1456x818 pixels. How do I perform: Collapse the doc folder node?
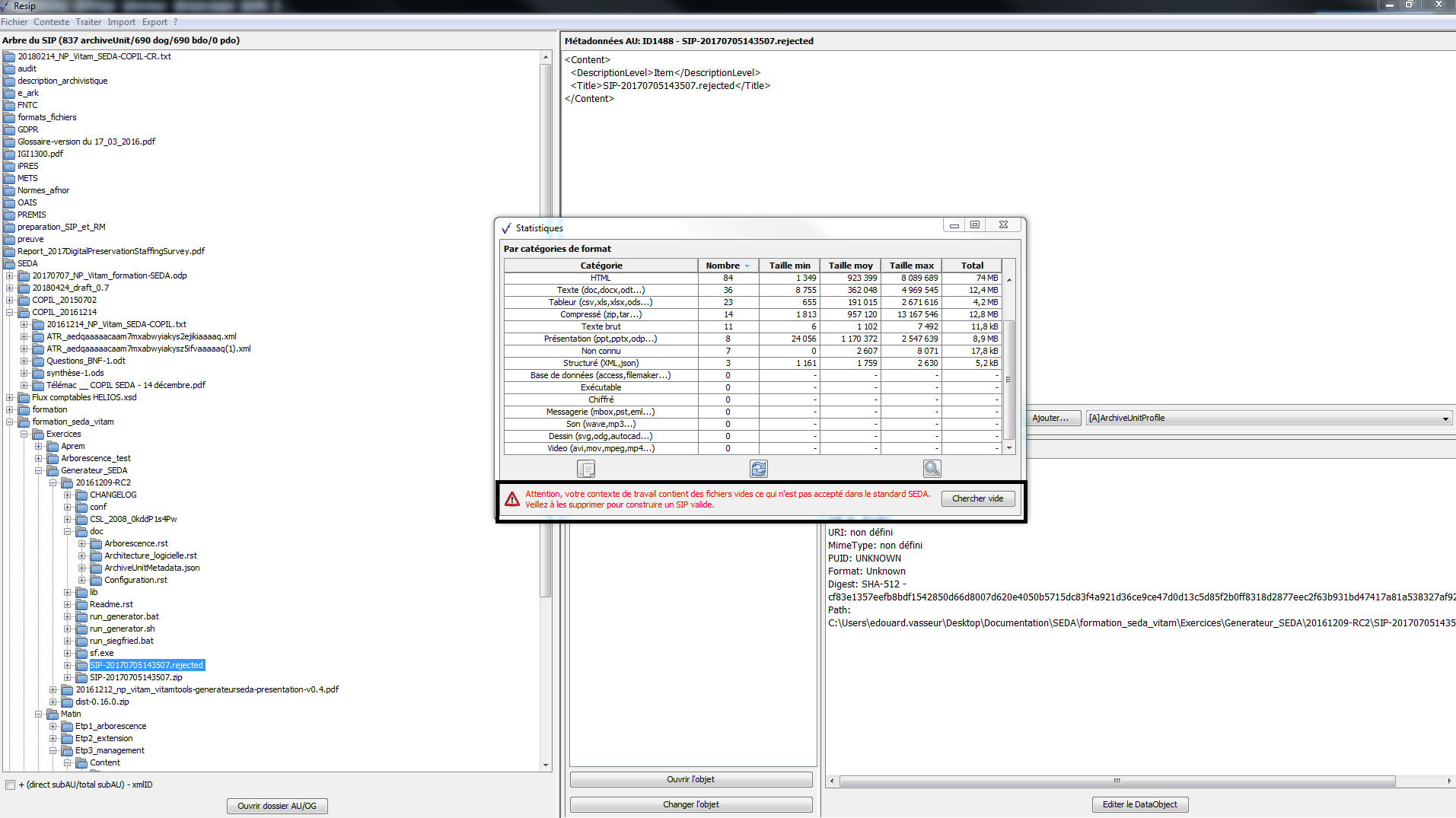pos(68,532)
